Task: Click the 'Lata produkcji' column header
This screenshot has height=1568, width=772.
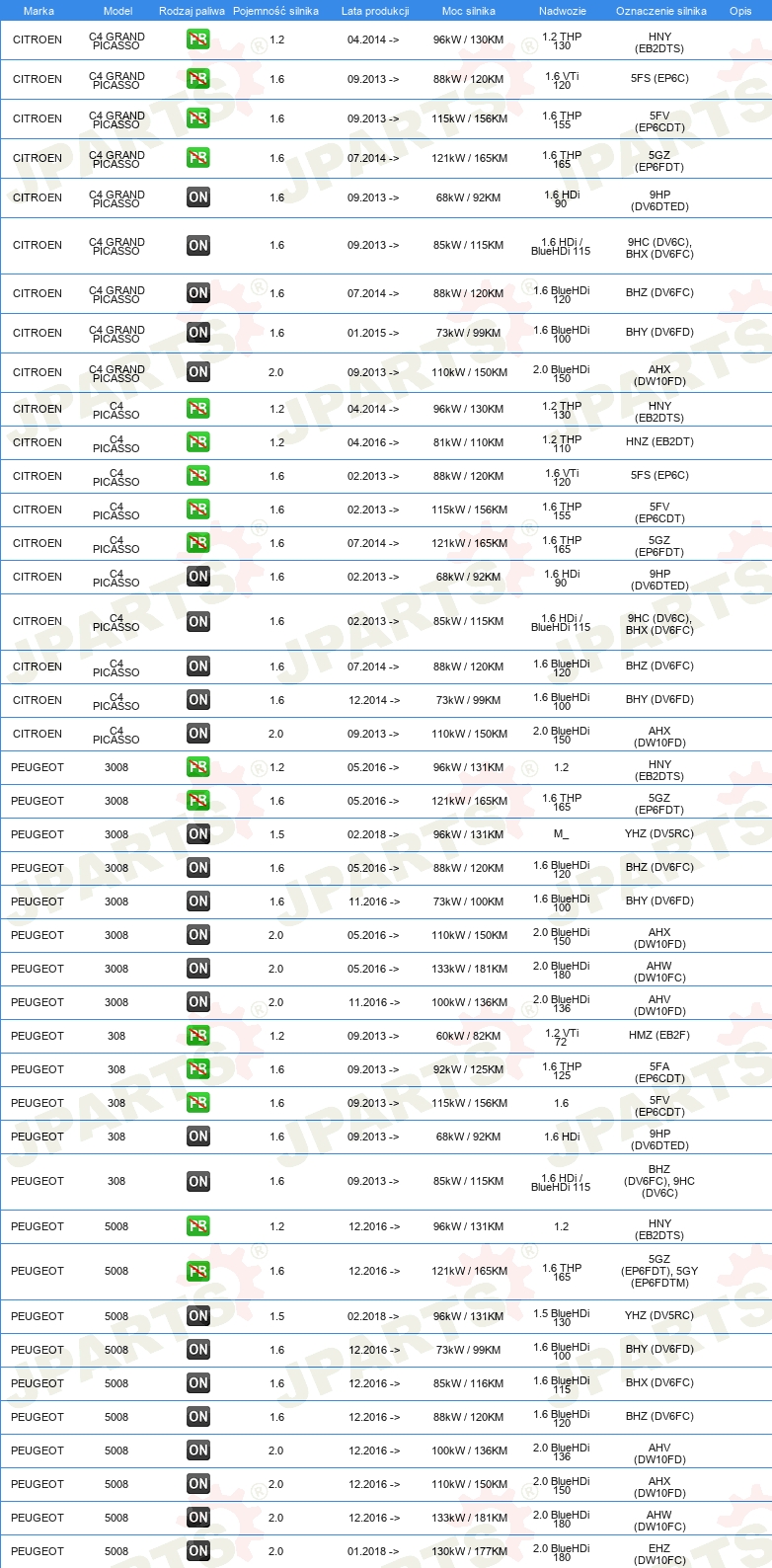Action: tap(375, 11)
